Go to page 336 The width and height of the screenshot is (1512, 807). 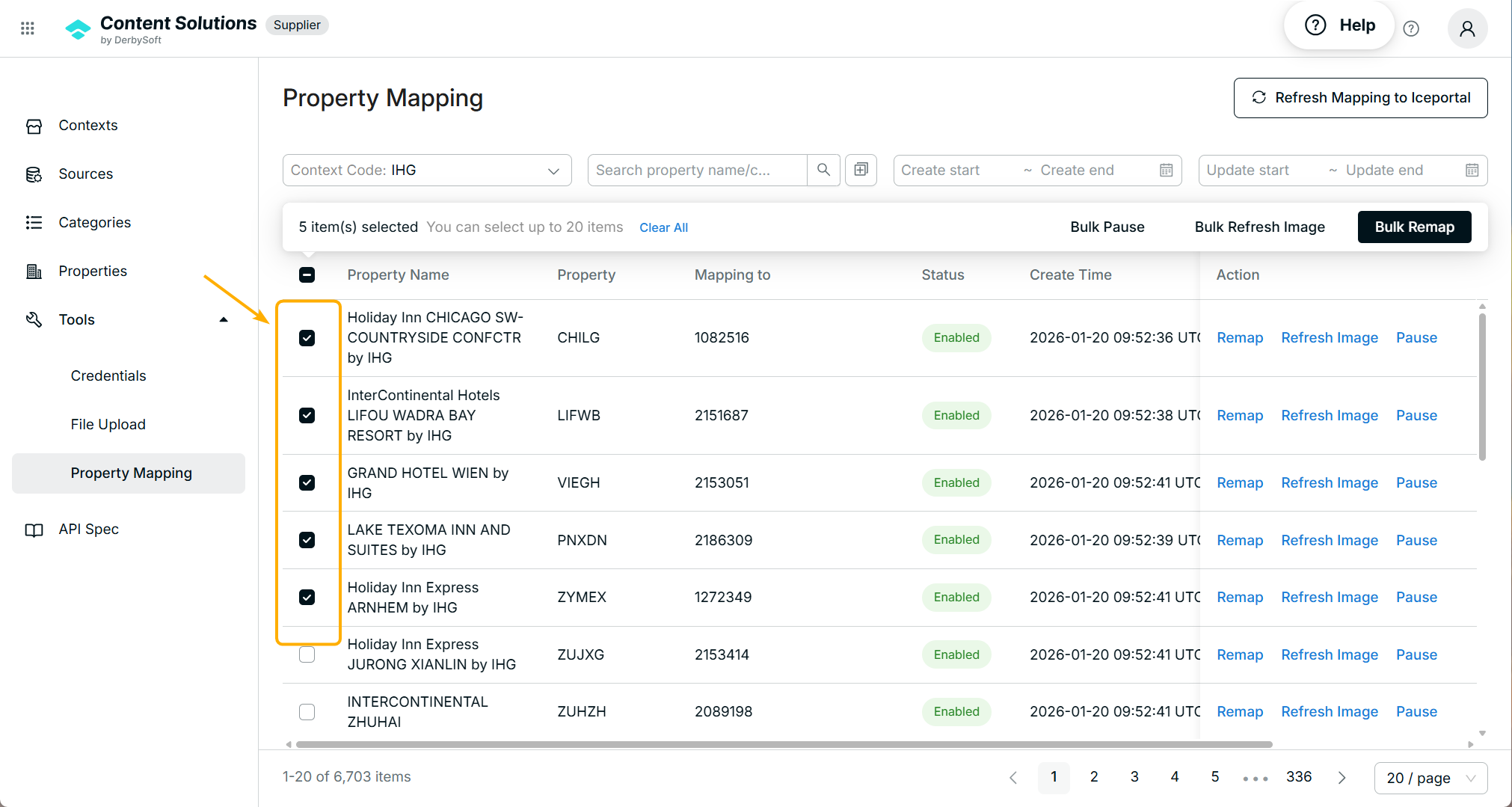click(1298, 777)
